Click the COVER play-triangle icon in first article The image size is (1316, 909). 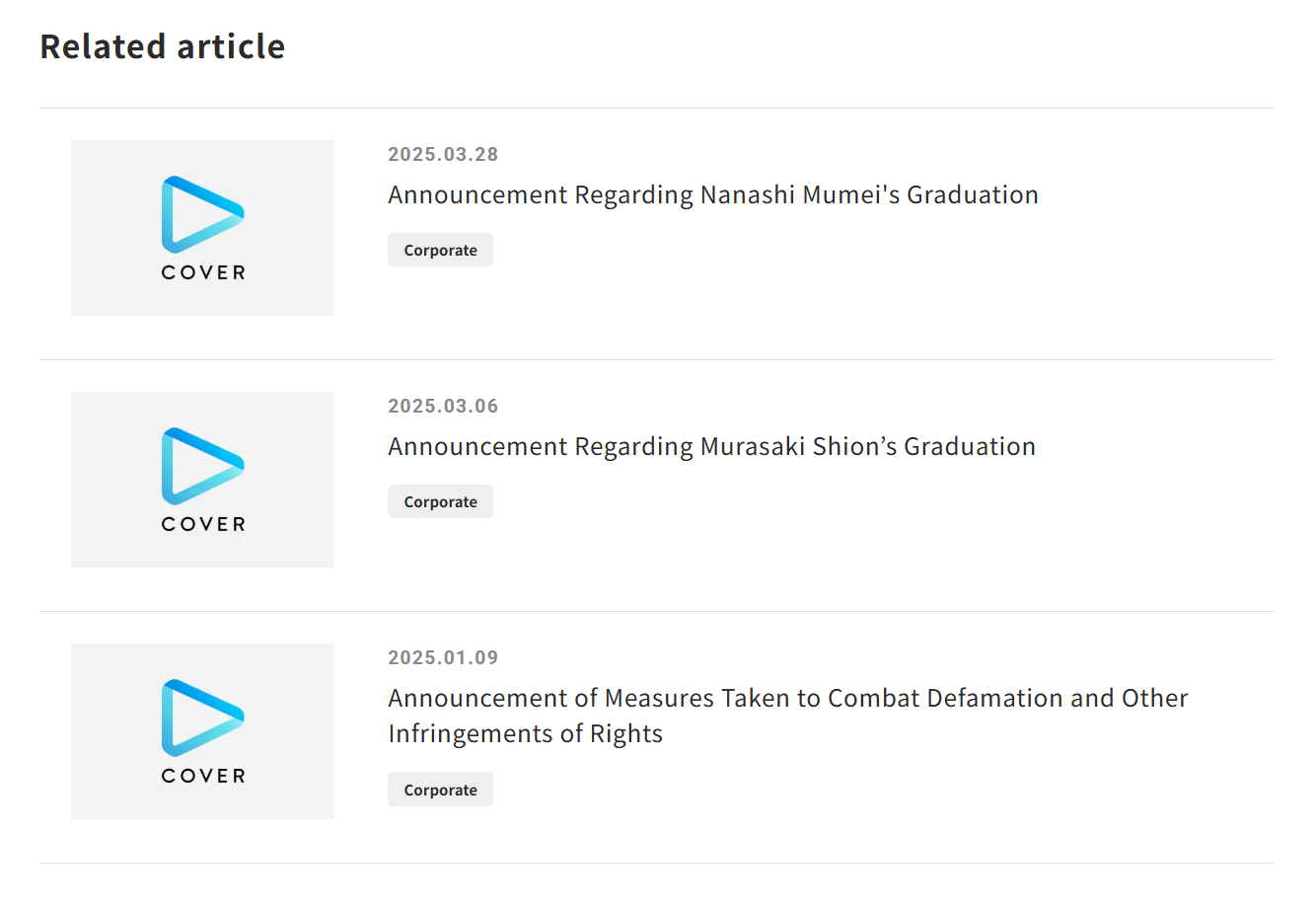(x=202, y=214)
